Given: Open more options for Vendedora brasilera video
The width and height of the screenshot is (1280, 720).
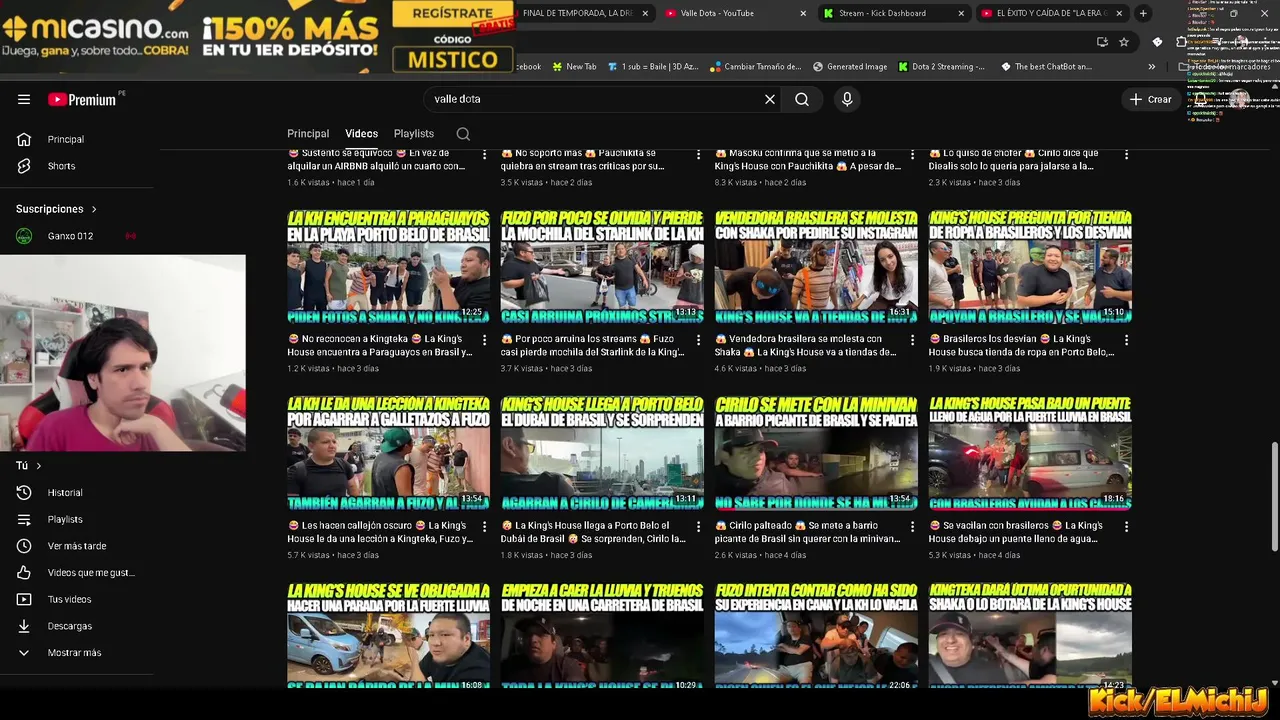Looking at the screenshot, I should pyautogui.click(x=912, y=340).
